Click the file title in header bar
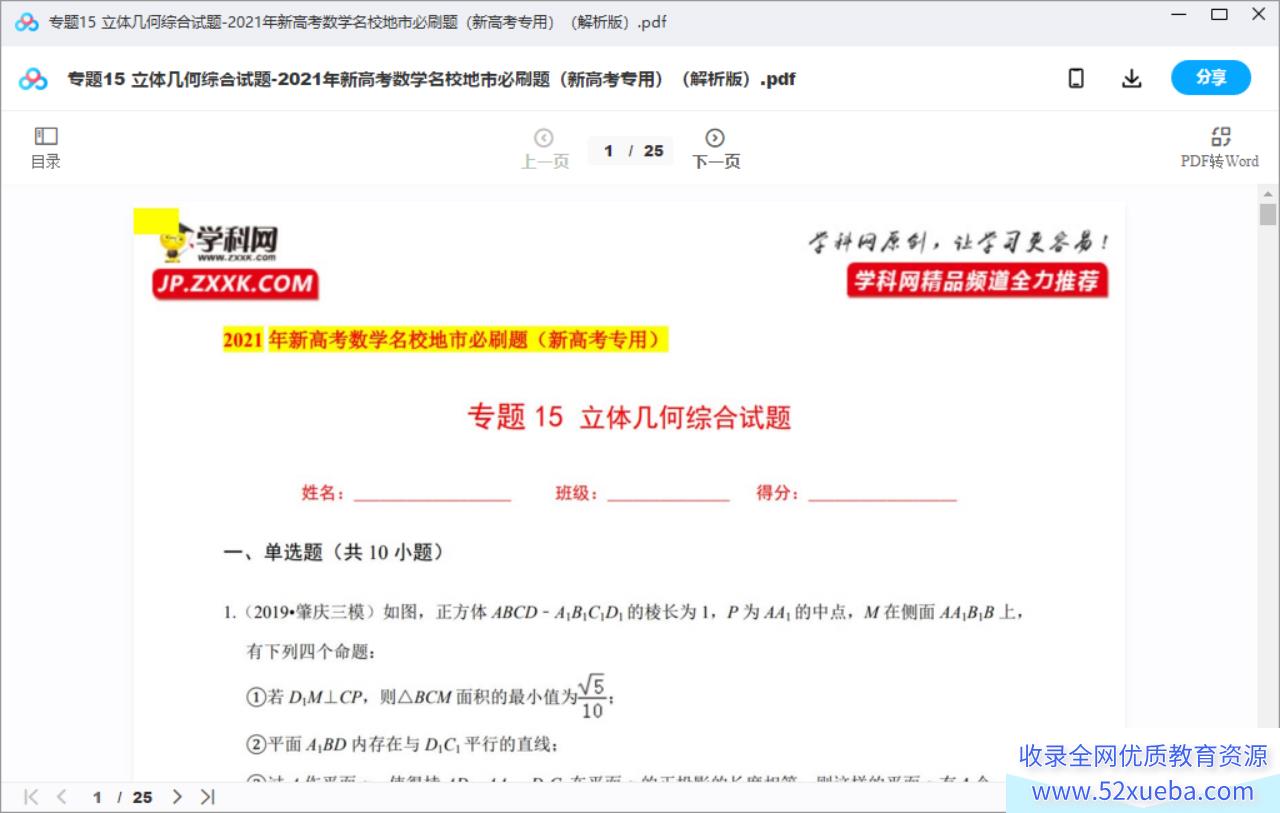Viewport: 1280px width, 813px height. click(431, 79)
